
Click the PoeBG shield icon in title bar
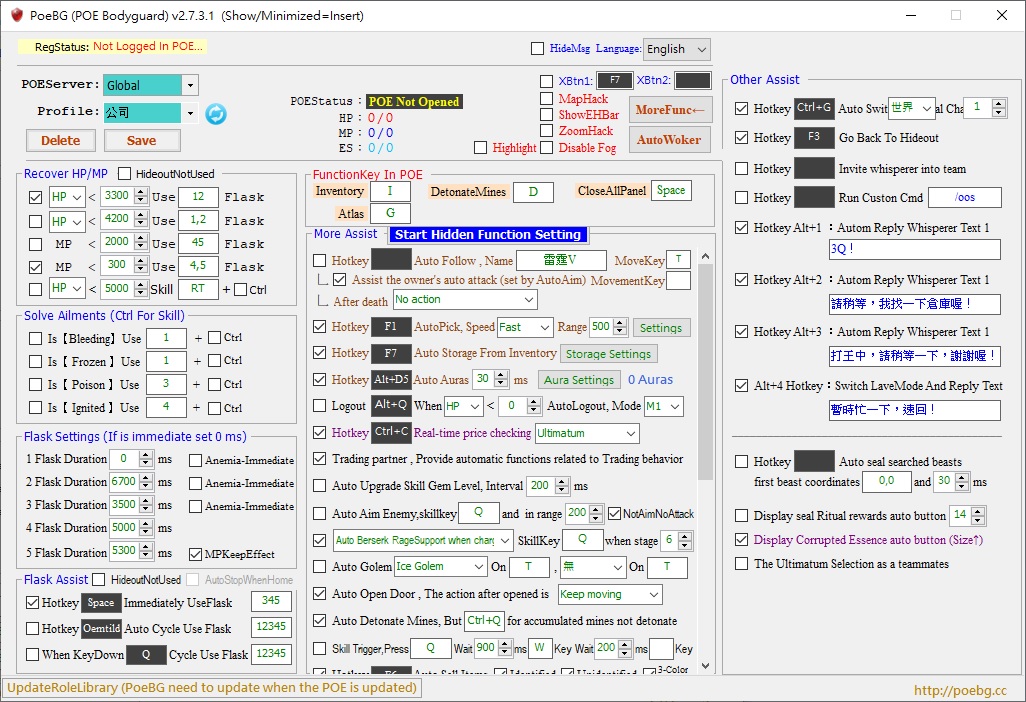(16, 15)
